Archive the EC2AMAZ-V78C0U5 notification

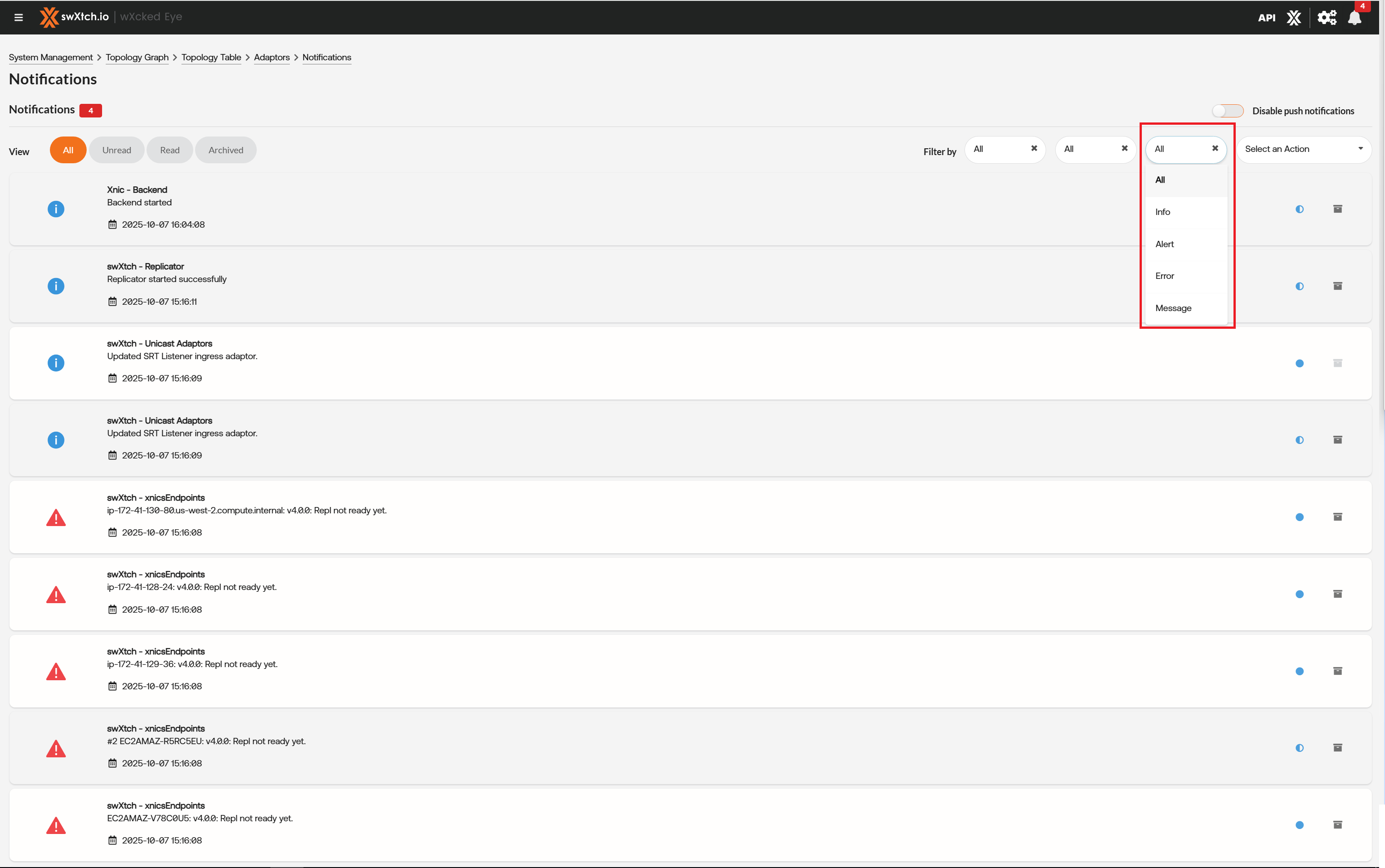click(x=1337, y=825)
